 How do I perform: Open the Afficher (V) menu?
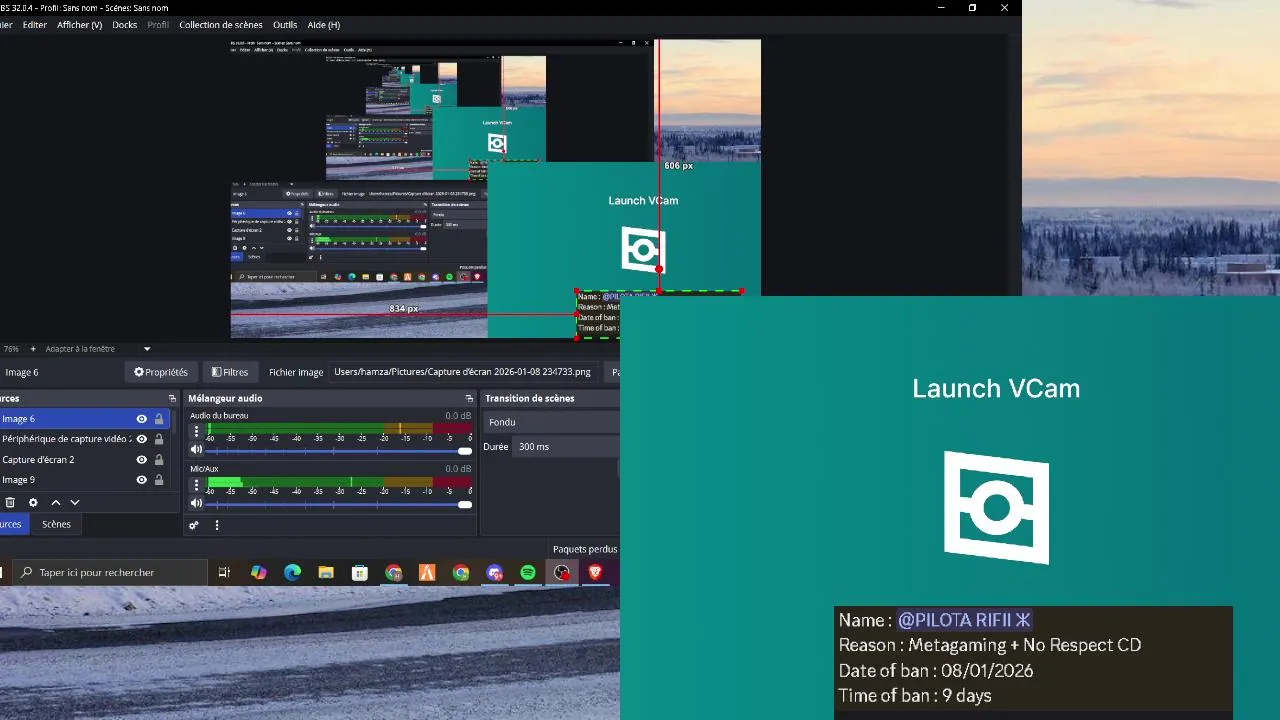pyautogui.click(x=80, y=25)
